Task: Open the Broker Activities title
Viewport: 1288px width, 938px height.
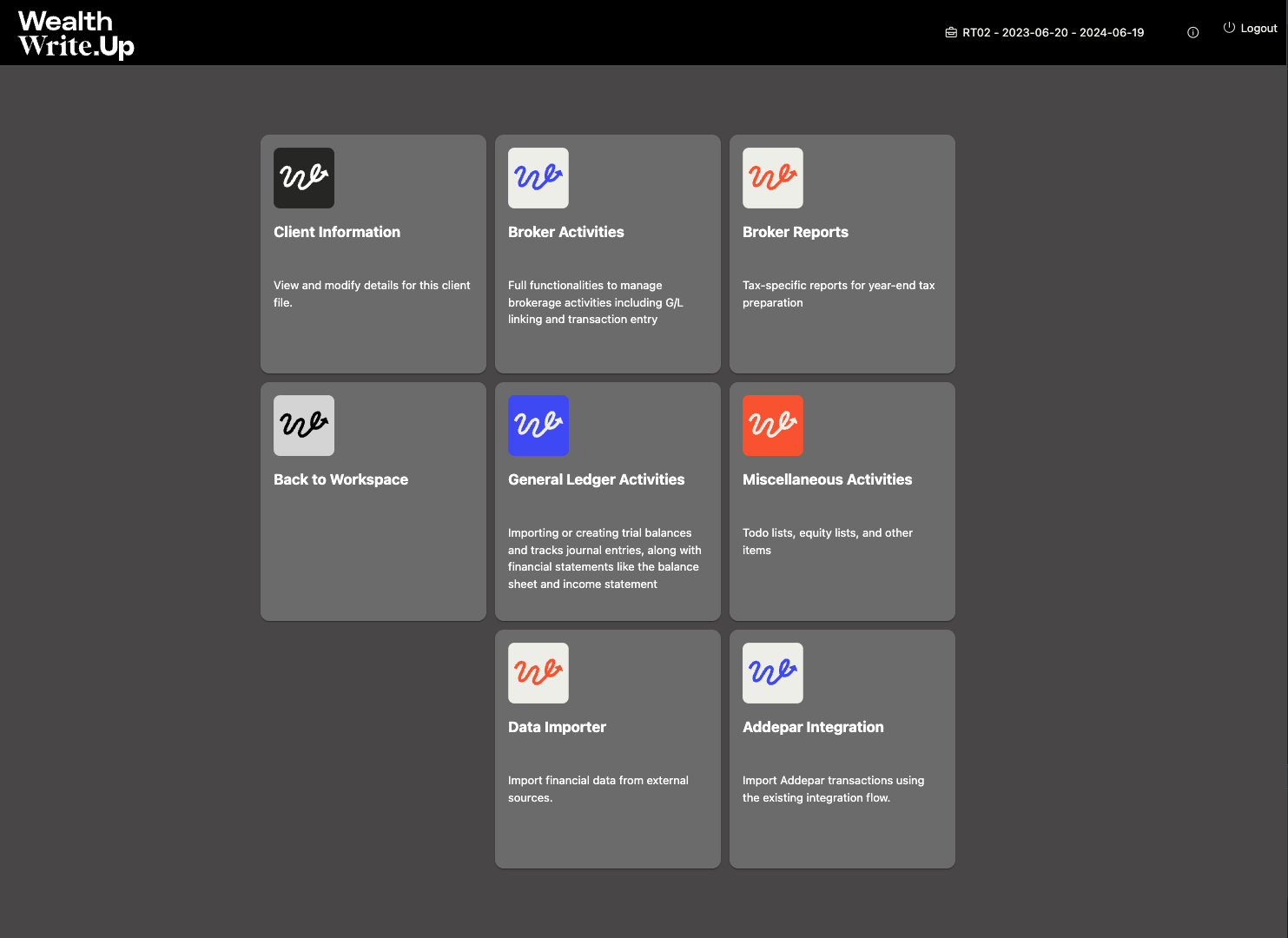Action: point(566,232)
